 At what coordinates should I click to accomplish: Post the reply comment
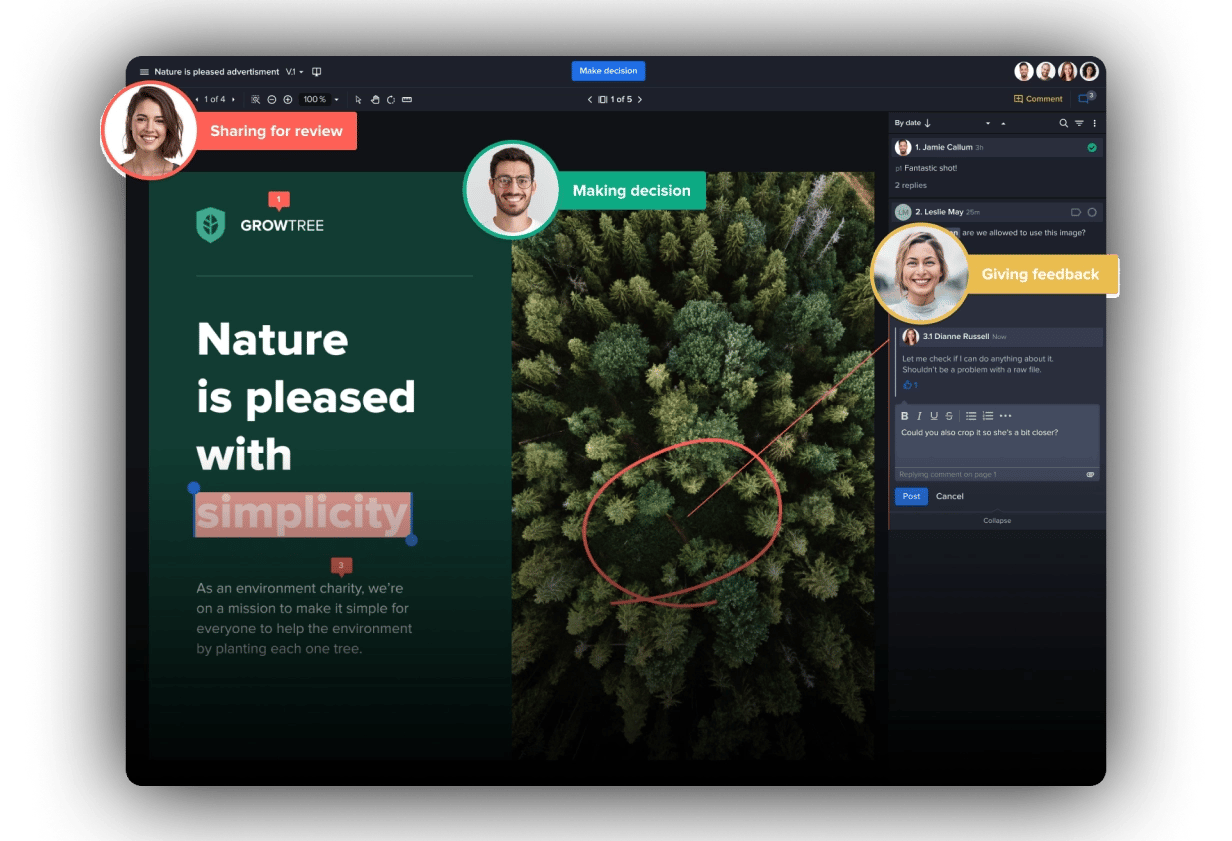[911, 496]
